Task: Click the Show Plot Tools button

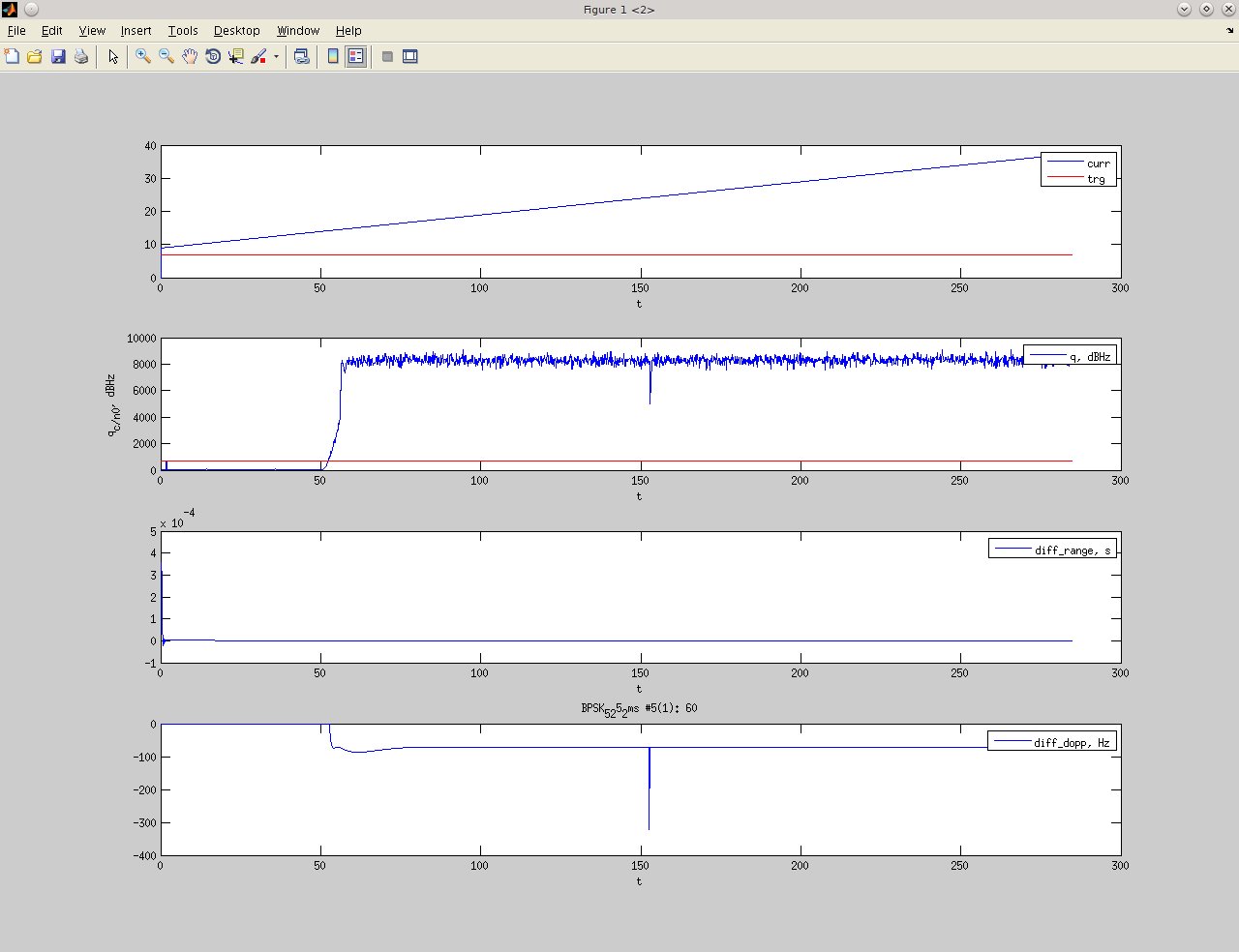Action: [x=410, y=57]
